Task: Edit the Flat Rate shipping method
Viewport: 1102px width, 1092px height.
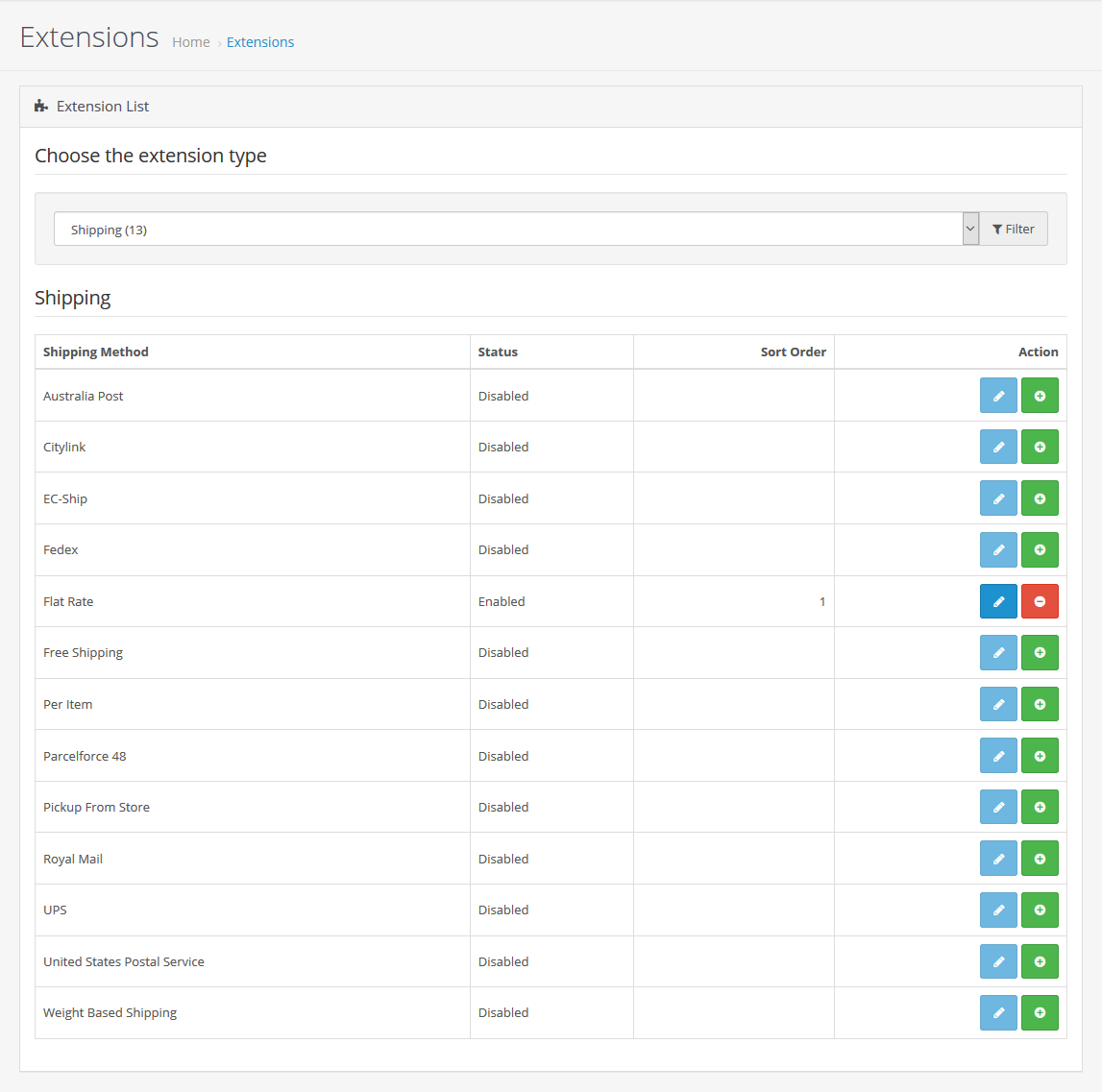Action: point(998,600)
